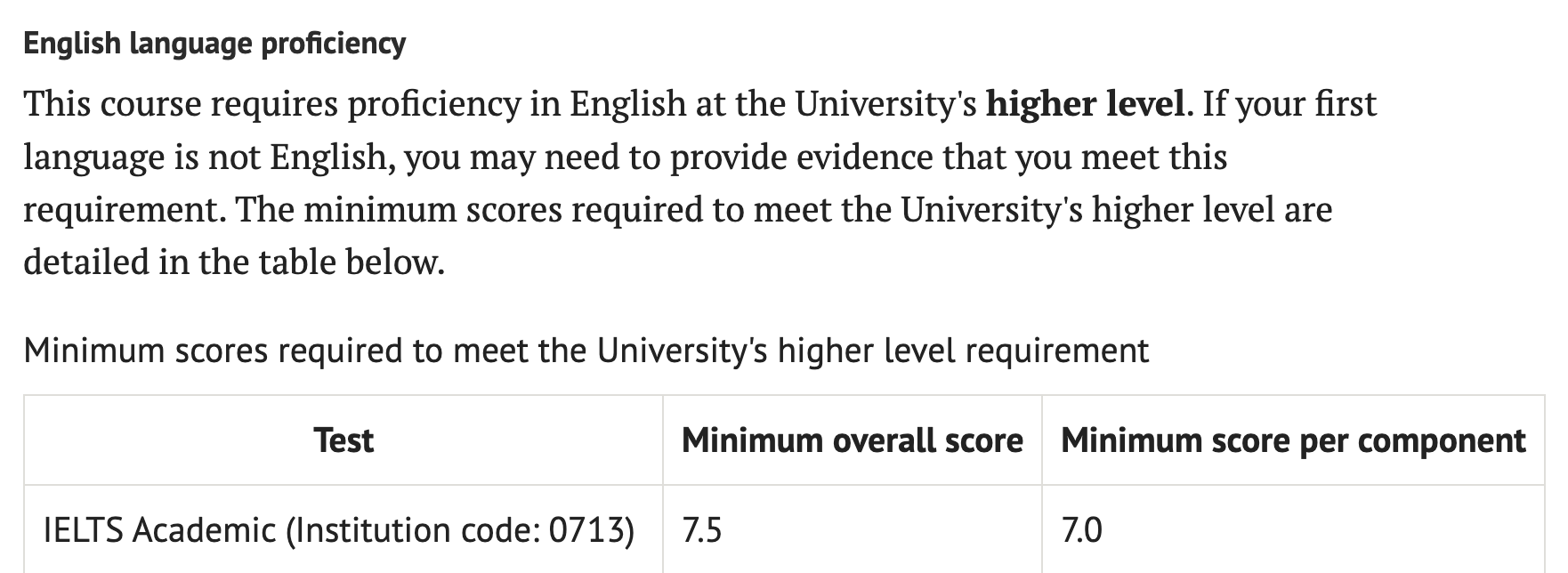Click the words "language is not English"
The height and width of the screenshot is (573, 1568).
tap(207, 157)
